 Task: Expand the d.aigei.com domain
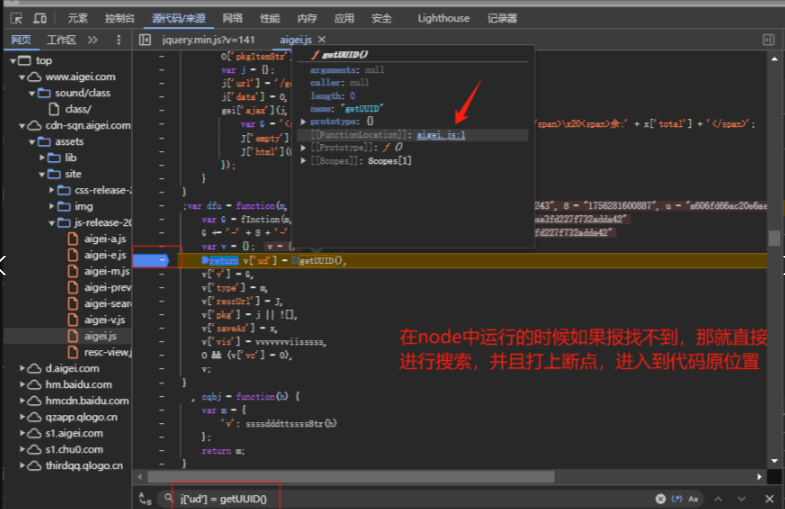[22, 368]
